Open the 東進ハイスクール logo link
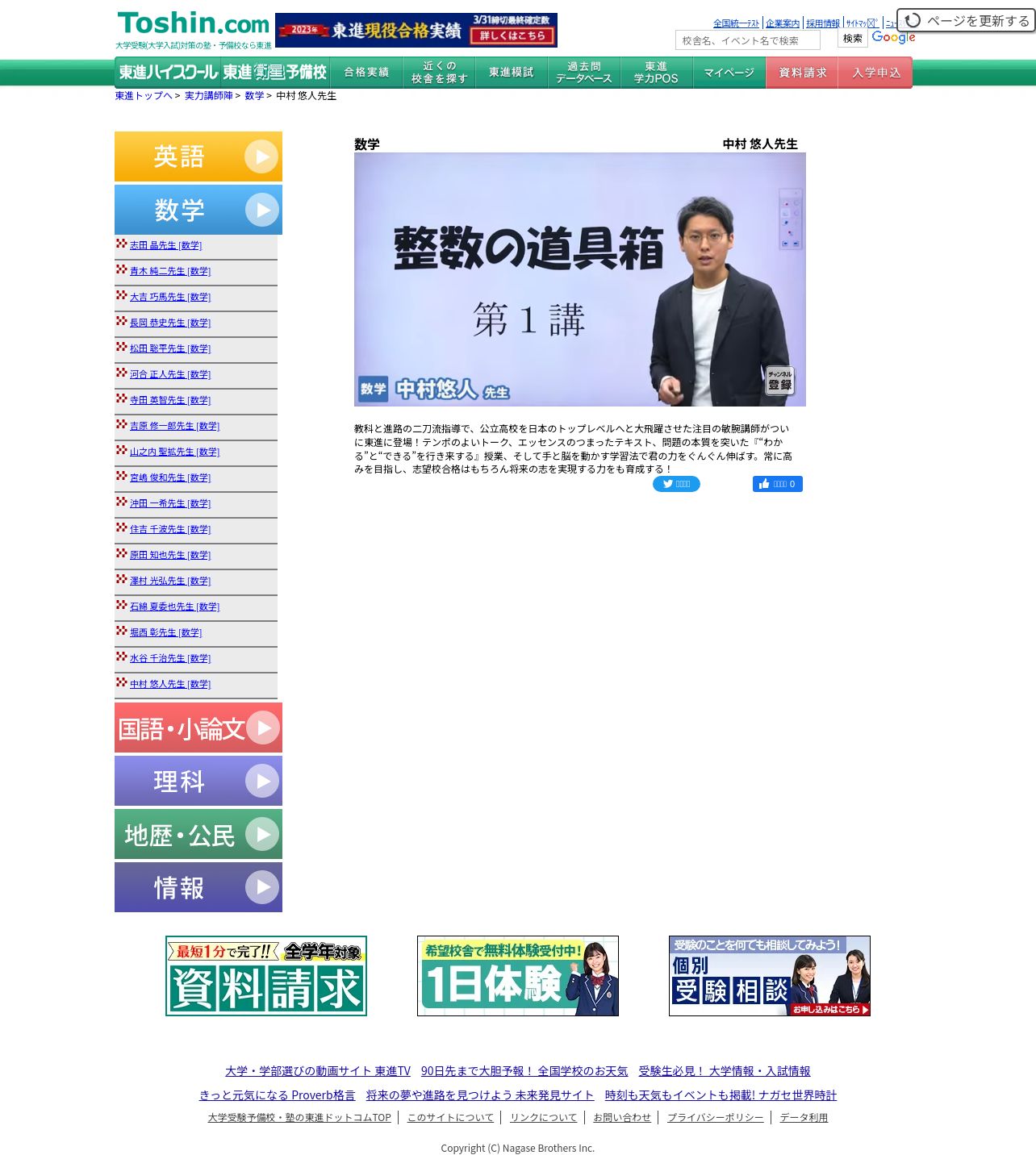 click(x=168, y=73)
